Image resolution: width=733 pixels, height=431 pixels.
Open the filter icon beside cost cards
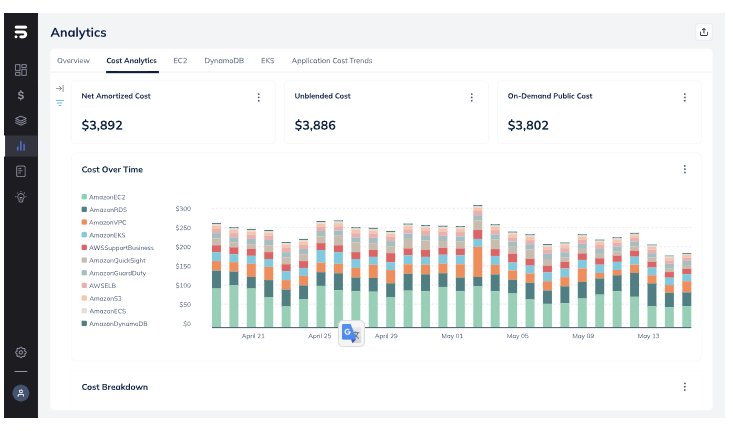pos(60,103)
